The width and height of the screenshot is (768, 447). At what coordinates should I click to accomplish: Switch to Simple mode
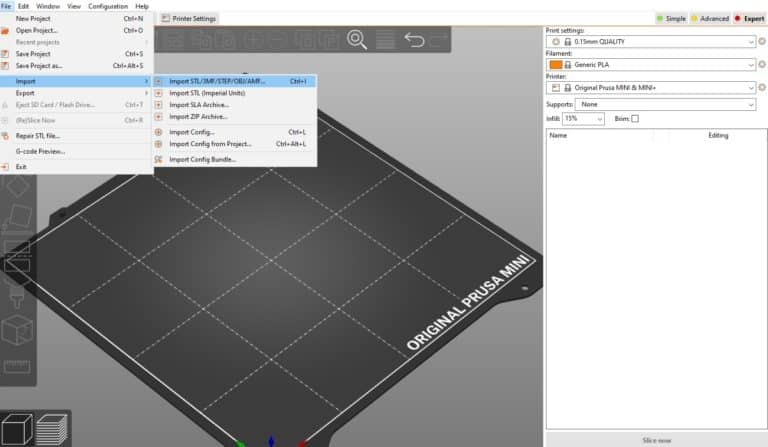(671, 19)
